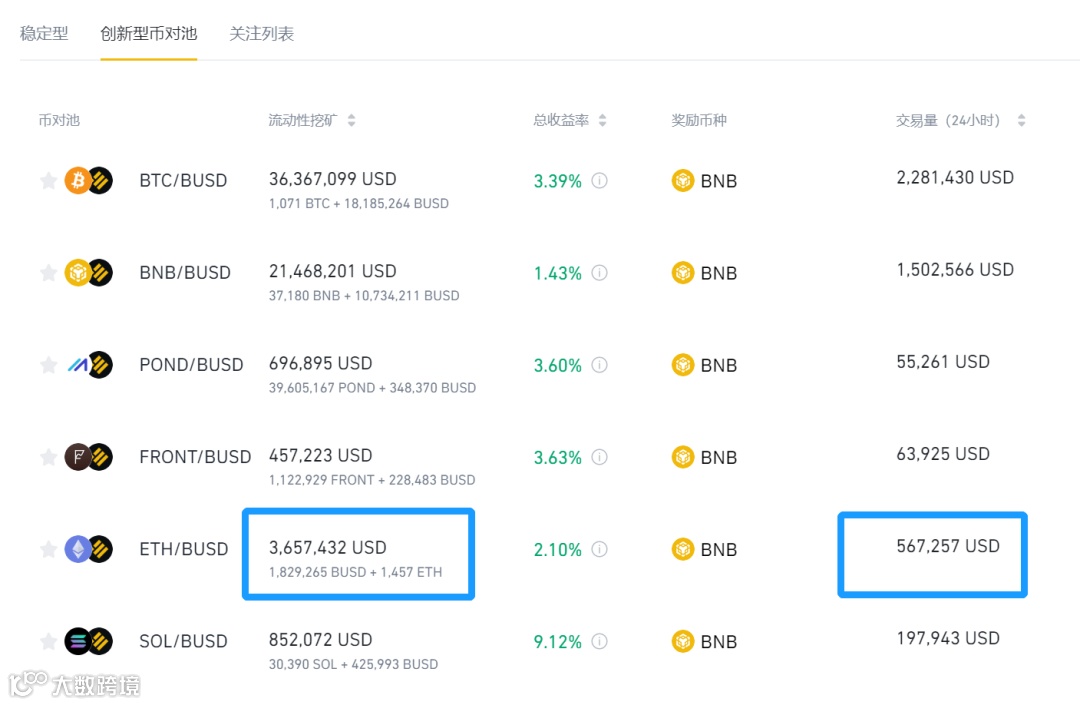Image resolution: width=1080 pixels, height=705 pixels.
Task: Click the FRONT token icon
Action: (x=78, y=457)
